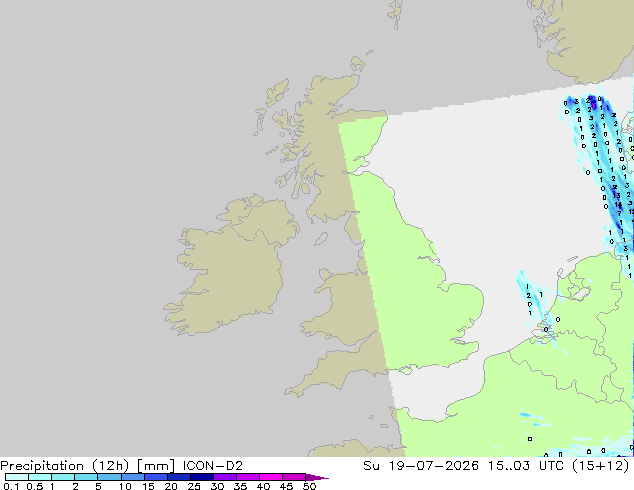Click the '14' precipitation value on the map

click(x=618, y=205)
